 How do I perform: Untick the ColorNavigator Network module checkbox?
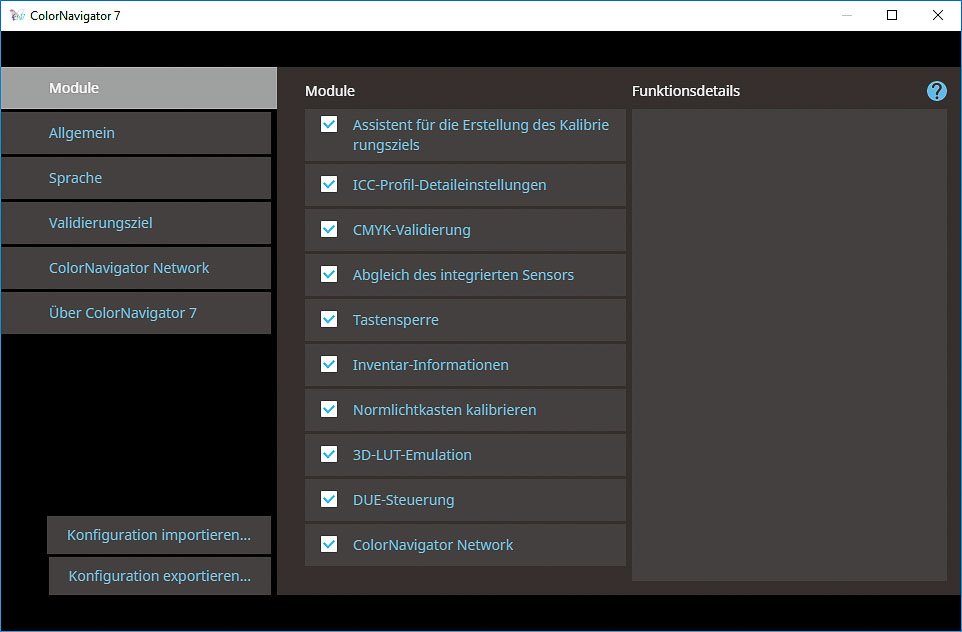[329, 544]
